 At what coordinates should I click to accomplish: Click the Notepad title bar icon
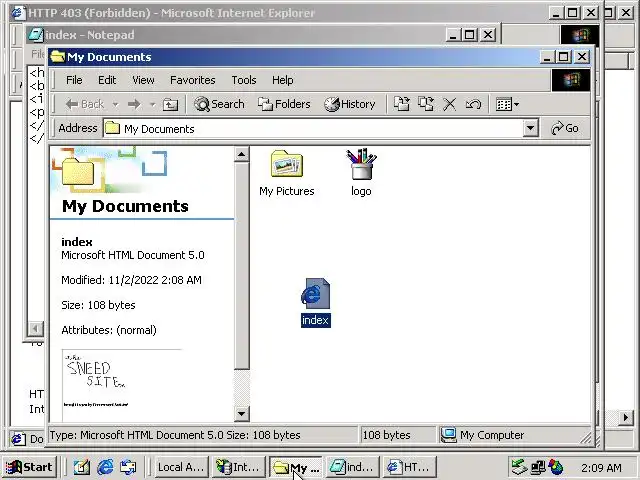[36, 34]
